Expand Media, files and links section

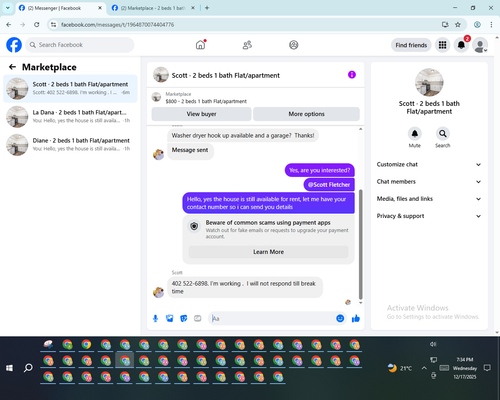(x=429, y=199)
